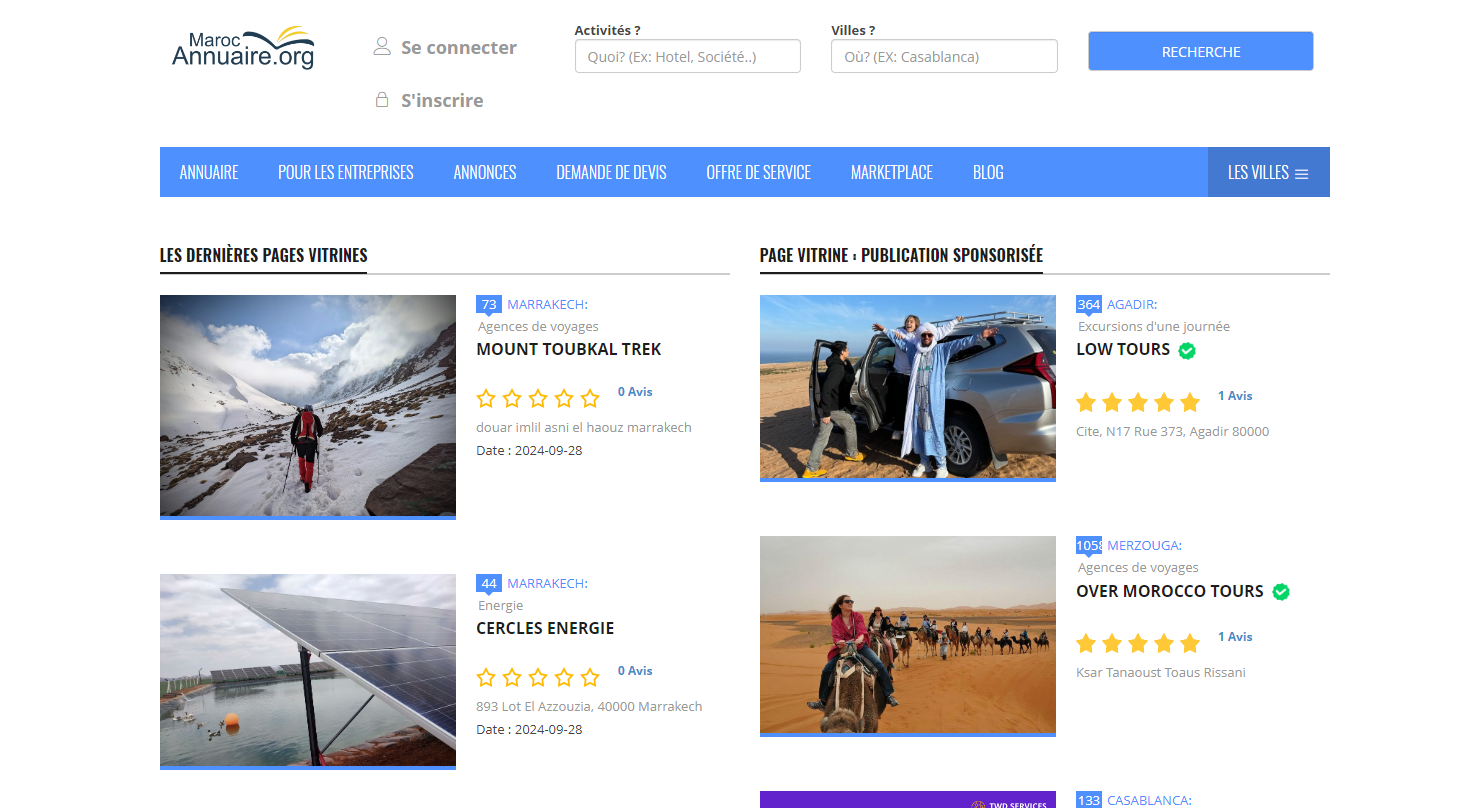Image resolution: width=1475 pixels, height=808 pixels.
Task: Click the MERZOUGA city link
Action: pyautogui.click(x=1145, y=545)
